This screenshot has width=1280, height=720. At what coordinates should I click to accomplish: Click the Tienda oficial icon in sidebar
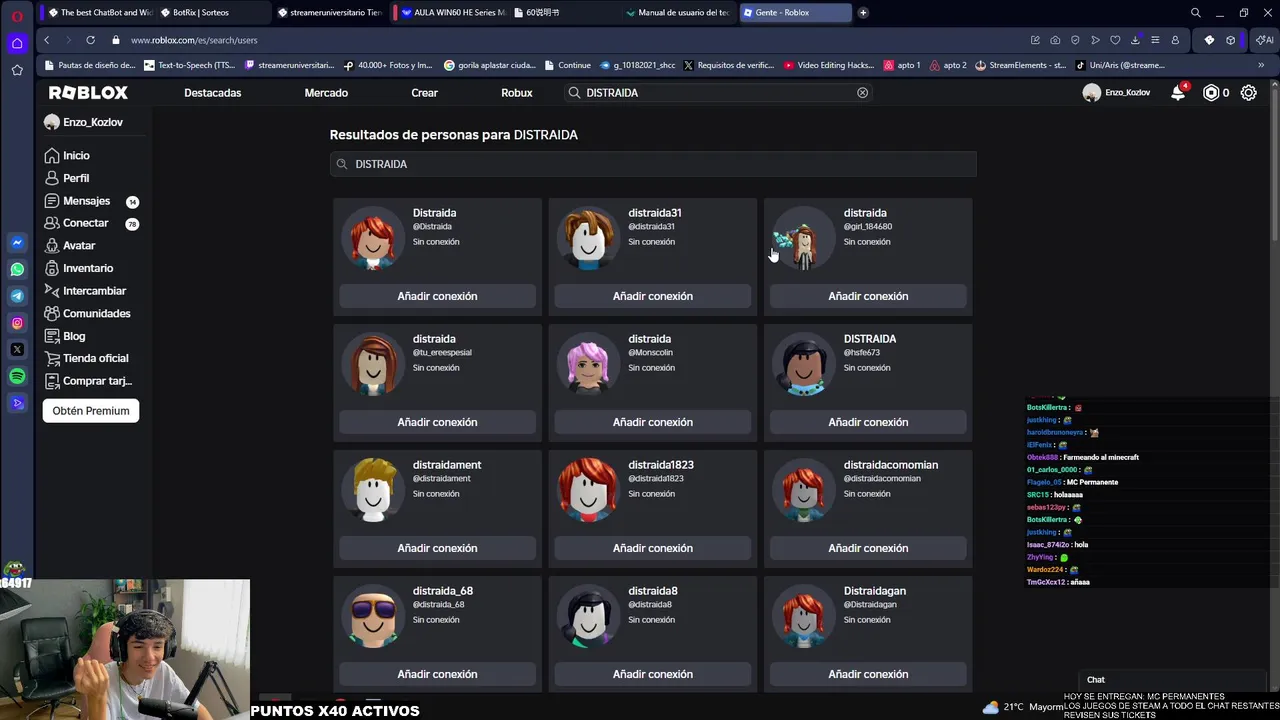[52, 358]
